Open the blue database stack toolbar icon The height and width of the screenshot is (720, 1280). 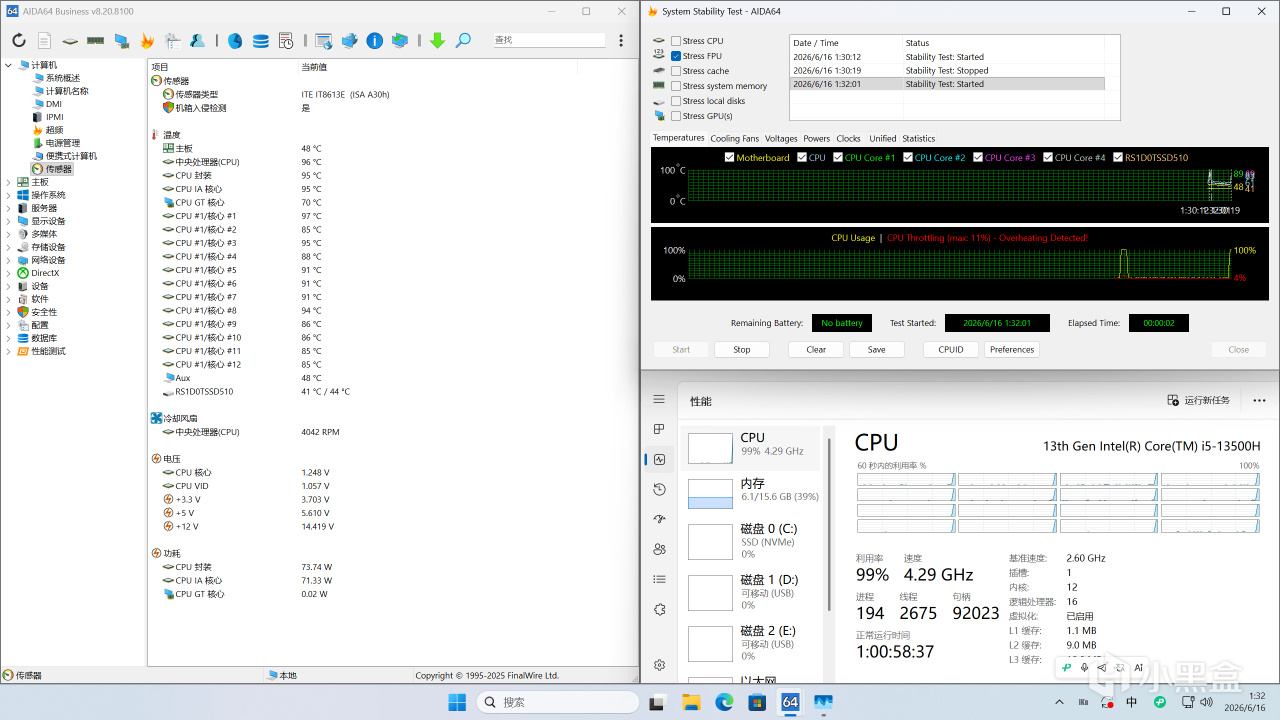click(x=260, y=41)
